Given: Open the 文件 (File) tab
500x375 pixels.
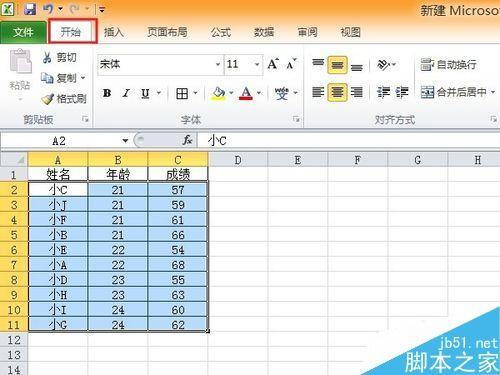Looking at the screenshot, I should click(23, 32).
